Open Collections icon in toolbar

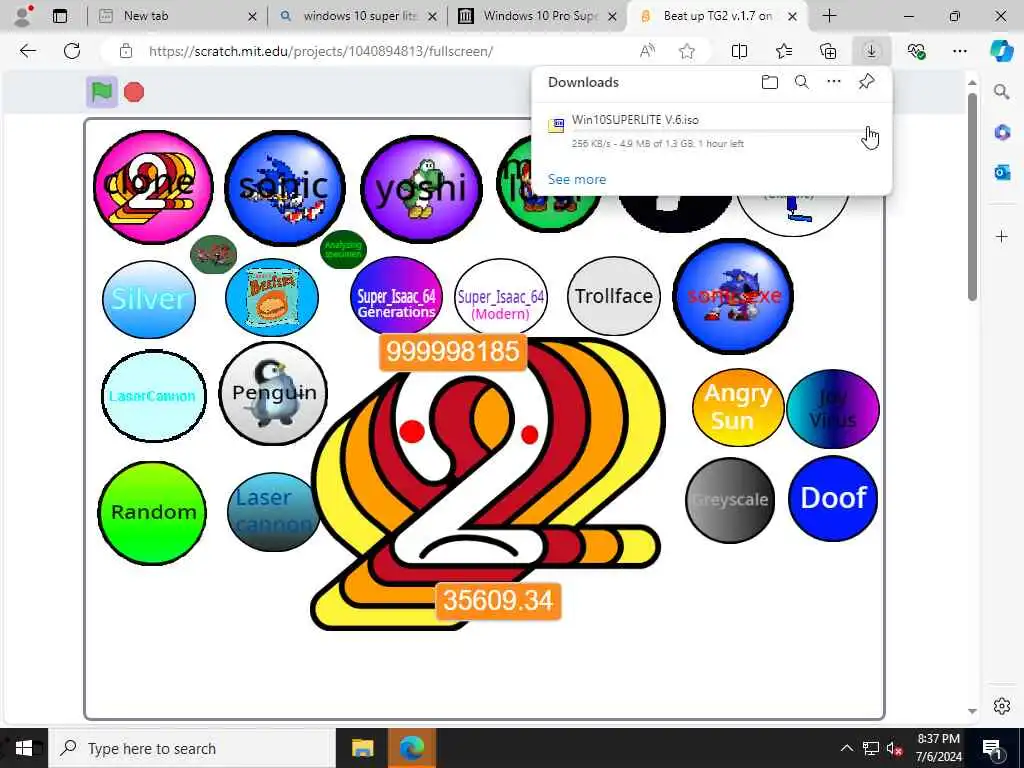828,51
